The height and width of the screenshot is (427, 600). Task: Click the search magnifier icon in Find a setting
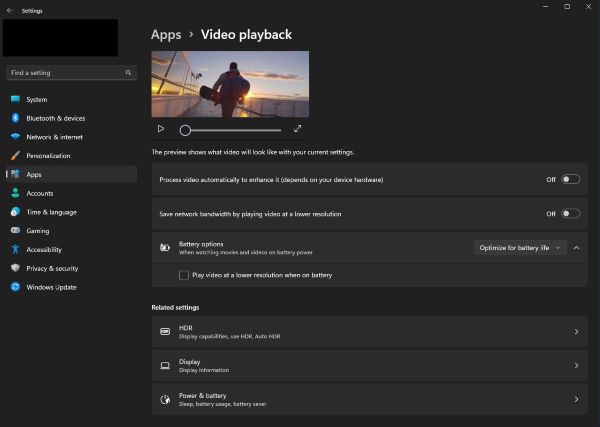[128, 73]
